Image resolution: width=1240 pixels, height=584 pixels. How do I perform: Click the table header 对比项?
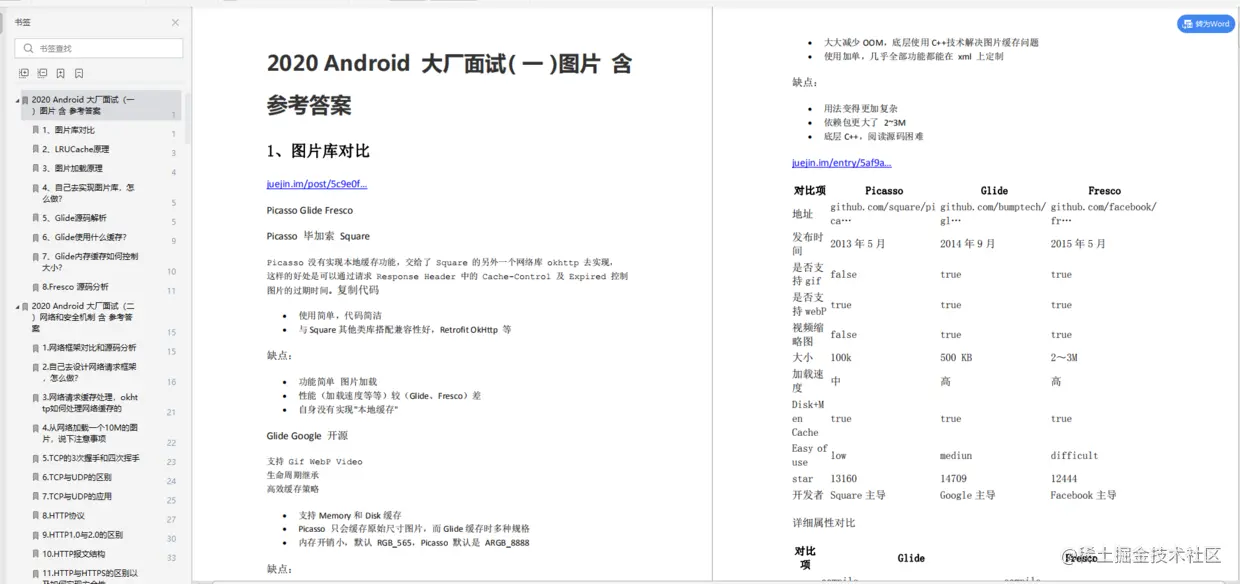809,190
